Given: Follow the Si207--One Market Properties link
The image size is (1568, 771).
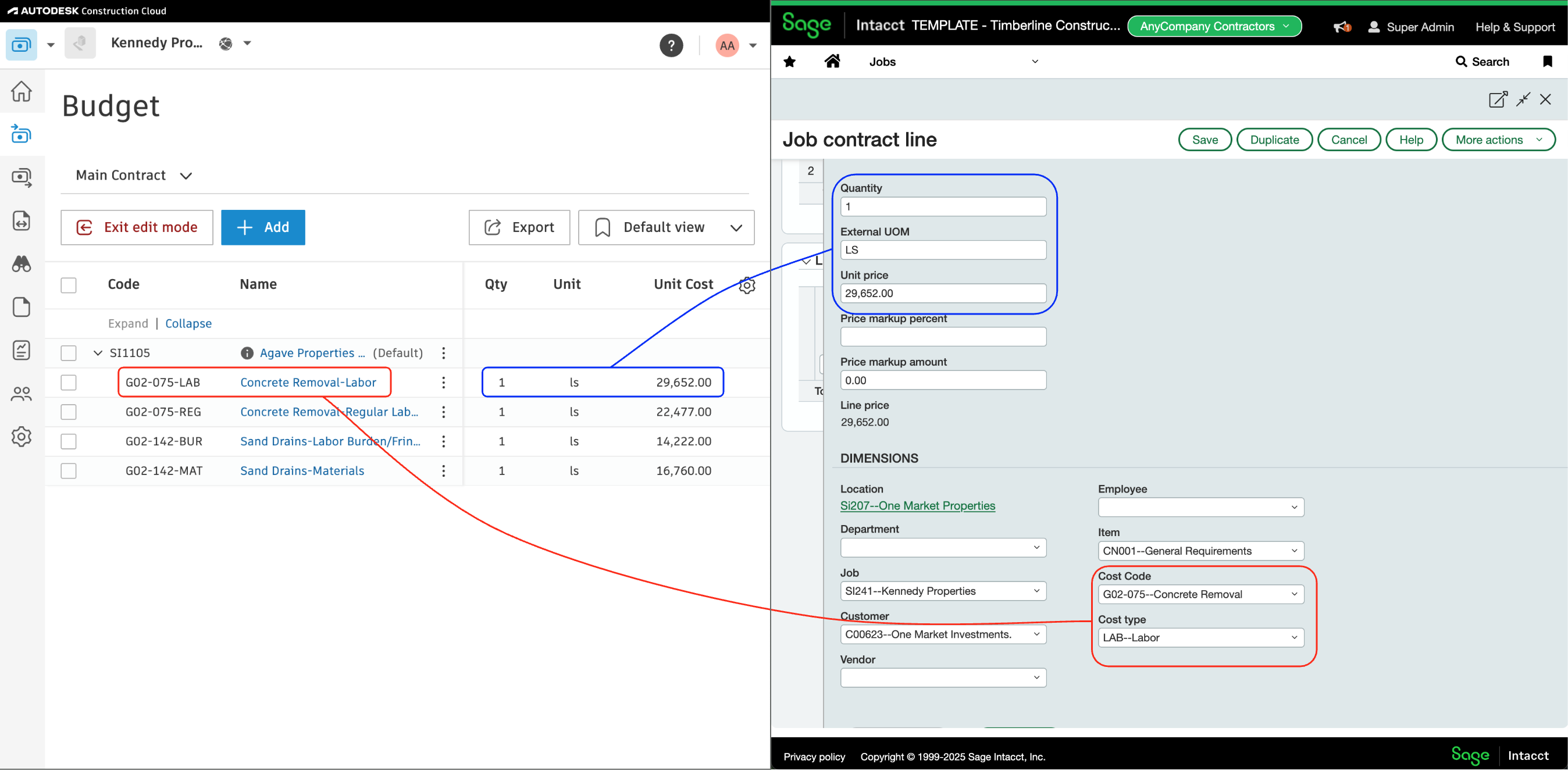Looking at the screenshot, I should point(917,506).
